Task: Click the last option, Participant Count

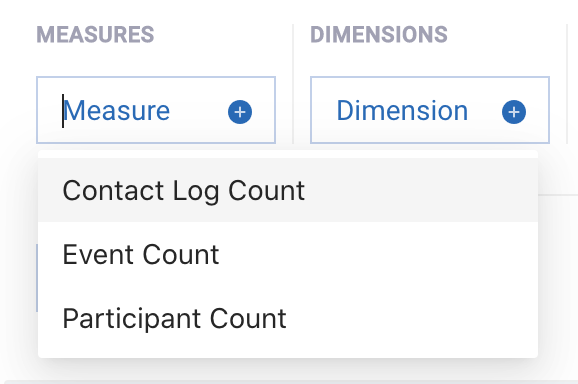Action: [288, 318]
